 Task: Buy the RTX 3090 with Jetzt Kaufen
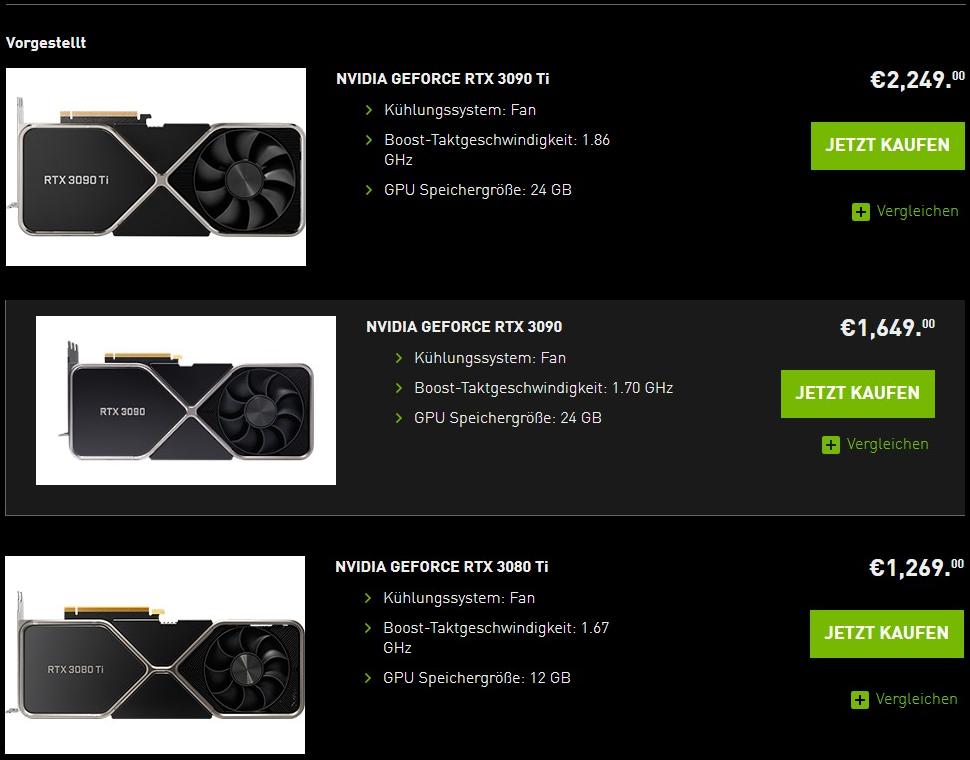point(857,394)
